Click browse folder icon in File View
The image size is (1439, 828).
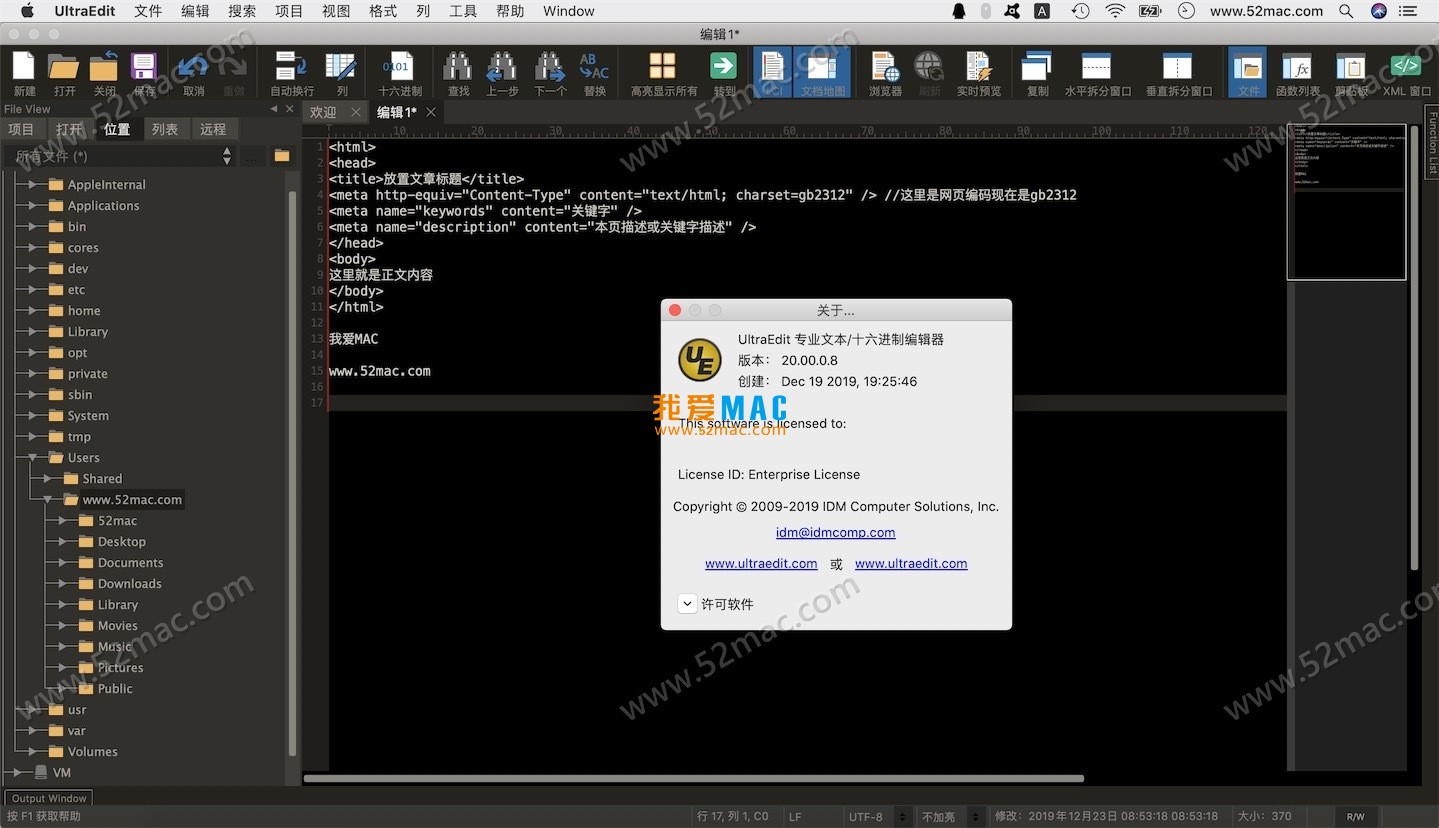click(282, 156)
